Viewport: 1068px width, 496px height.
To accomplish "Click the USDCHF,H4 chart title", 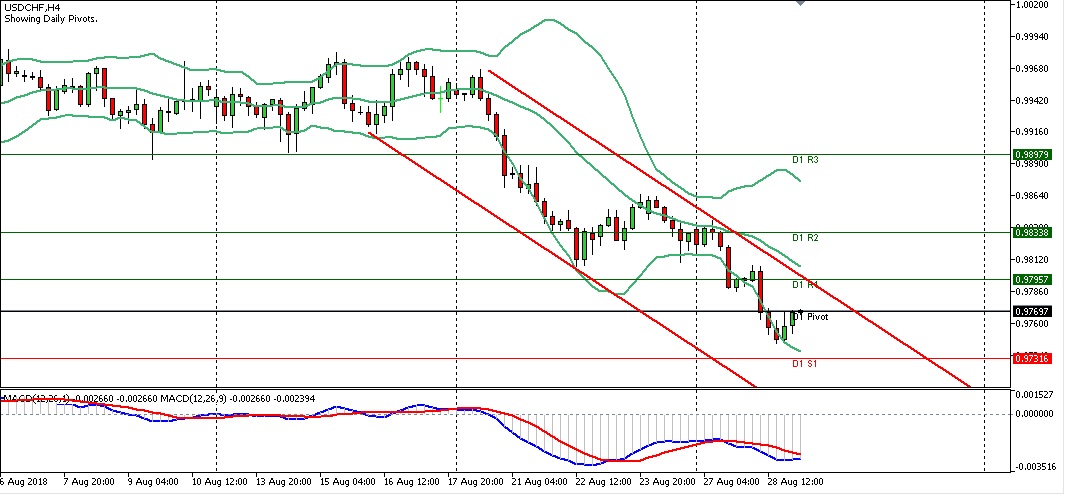I will tap(31, 8).
